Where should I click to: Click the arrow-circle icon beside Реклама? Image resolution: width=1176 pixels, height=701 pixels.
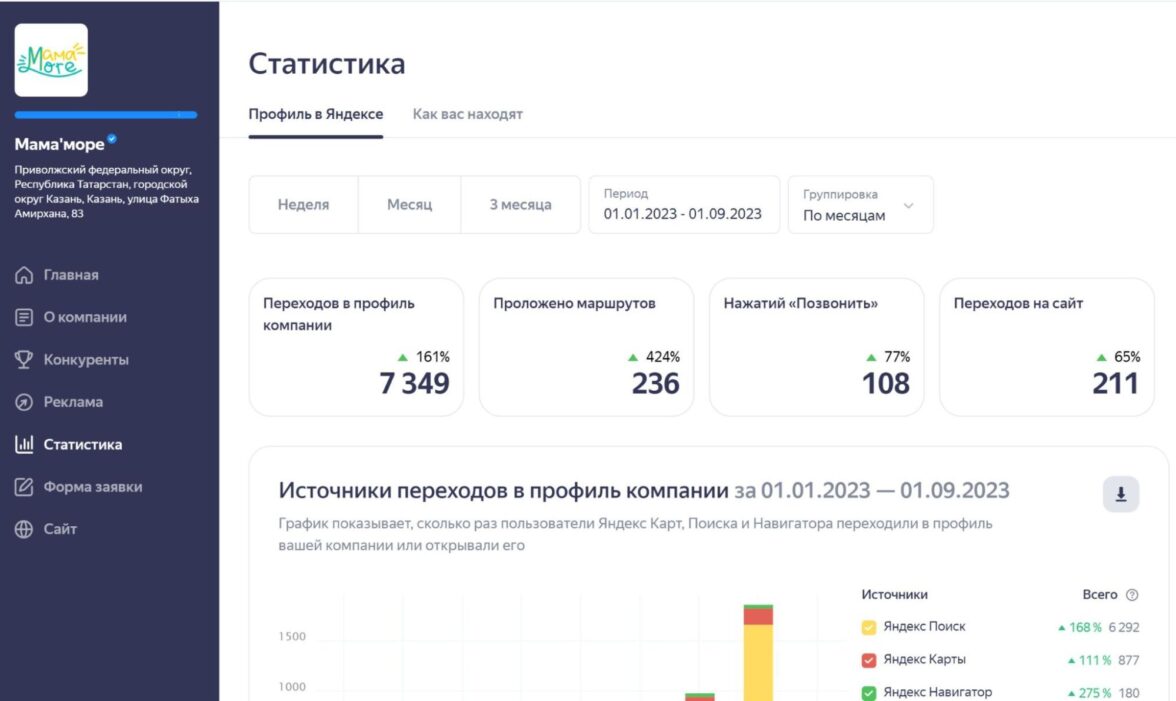[24, 402]
